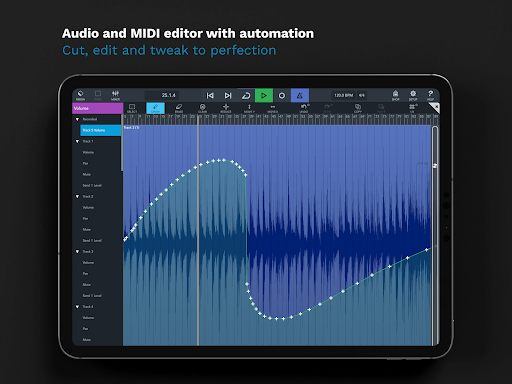This screenshot has width=512, height=384.
Task: Open the Shop
Action: [395, 95]
